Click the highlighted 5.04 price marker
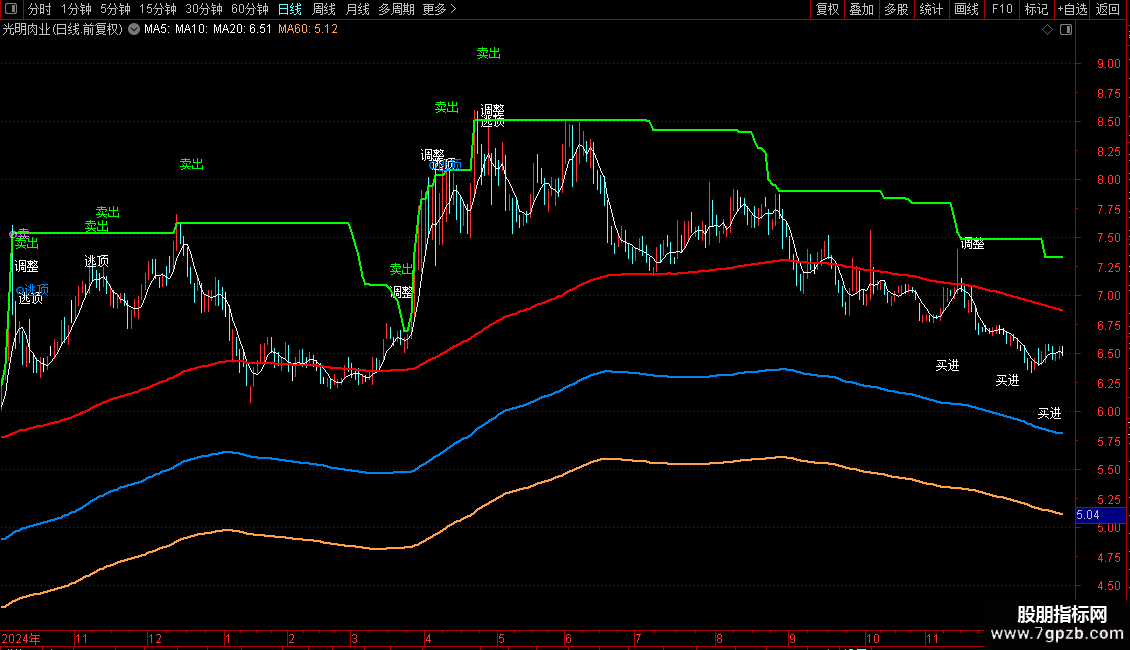This screenshot has width=1130, height=650. coord(1100,515)
